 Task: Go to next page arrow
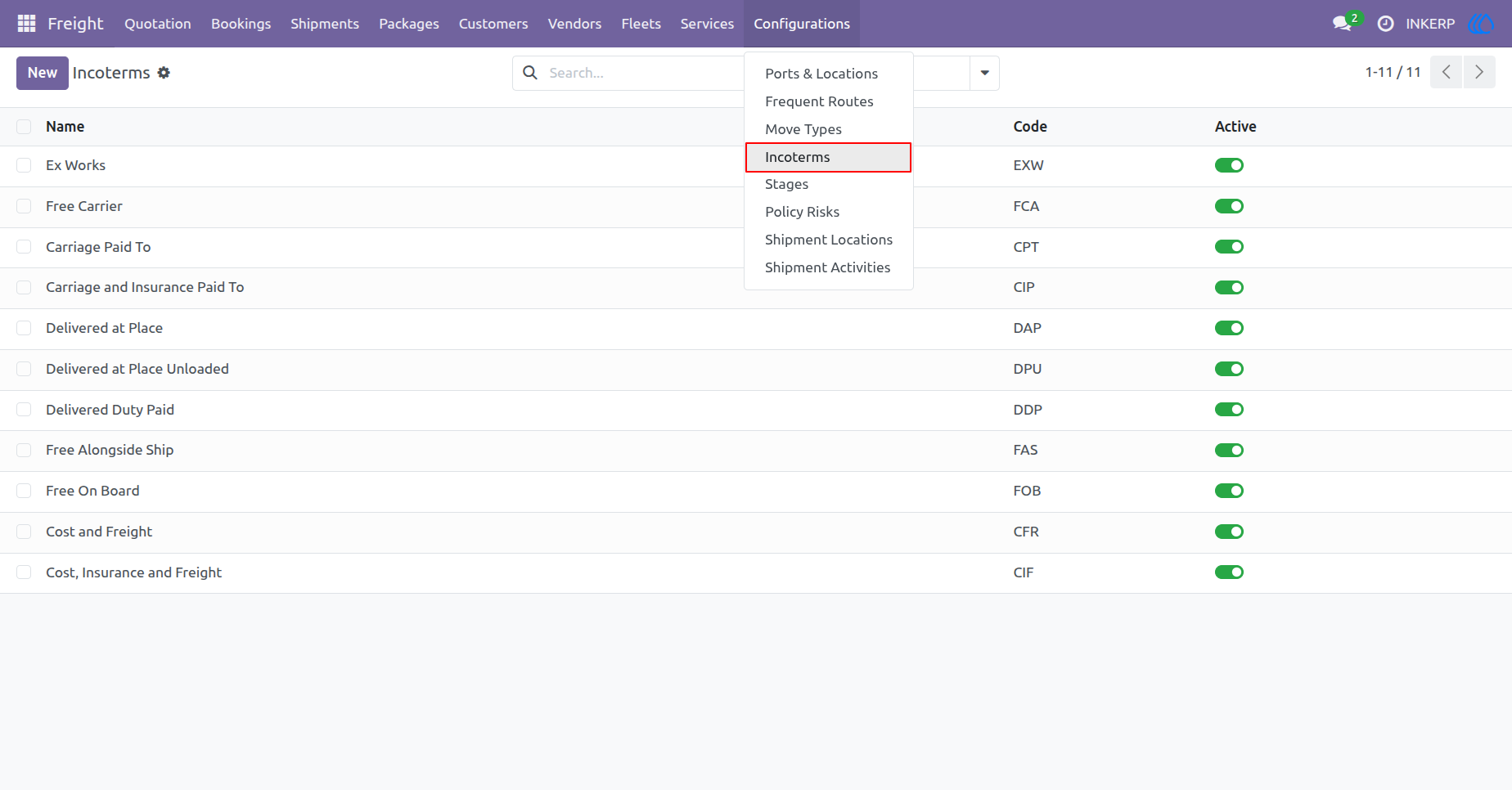[1479, 72]
